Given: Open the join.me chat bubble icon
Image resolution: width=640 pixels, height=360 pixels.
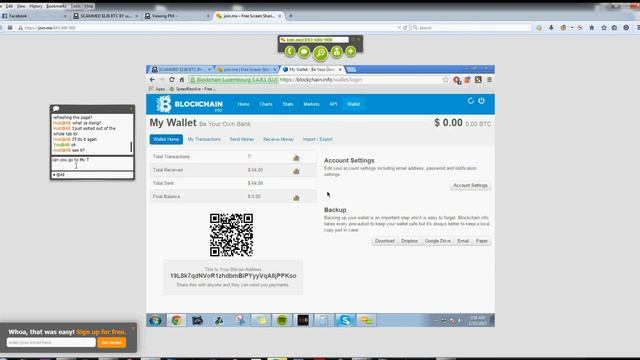Looking at the screenshot, I should pyautogui.click(x=304, y=52).
